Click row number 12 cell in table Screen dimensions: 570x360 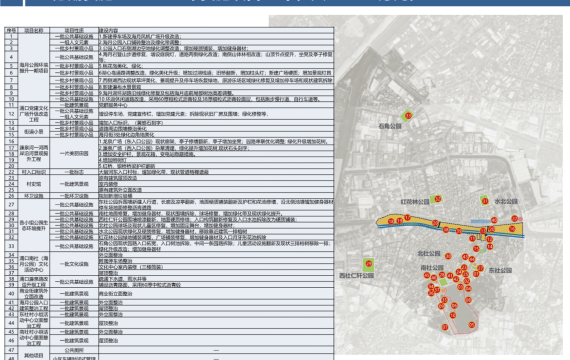pos(11,113)
